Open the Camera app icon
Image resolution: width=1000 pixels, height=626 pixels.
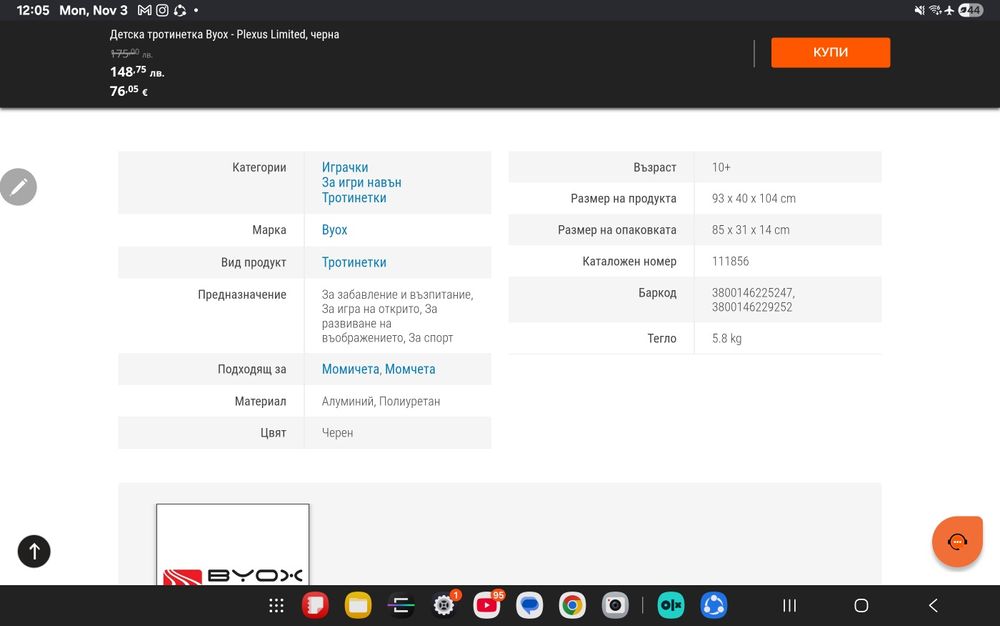point(615,606)
